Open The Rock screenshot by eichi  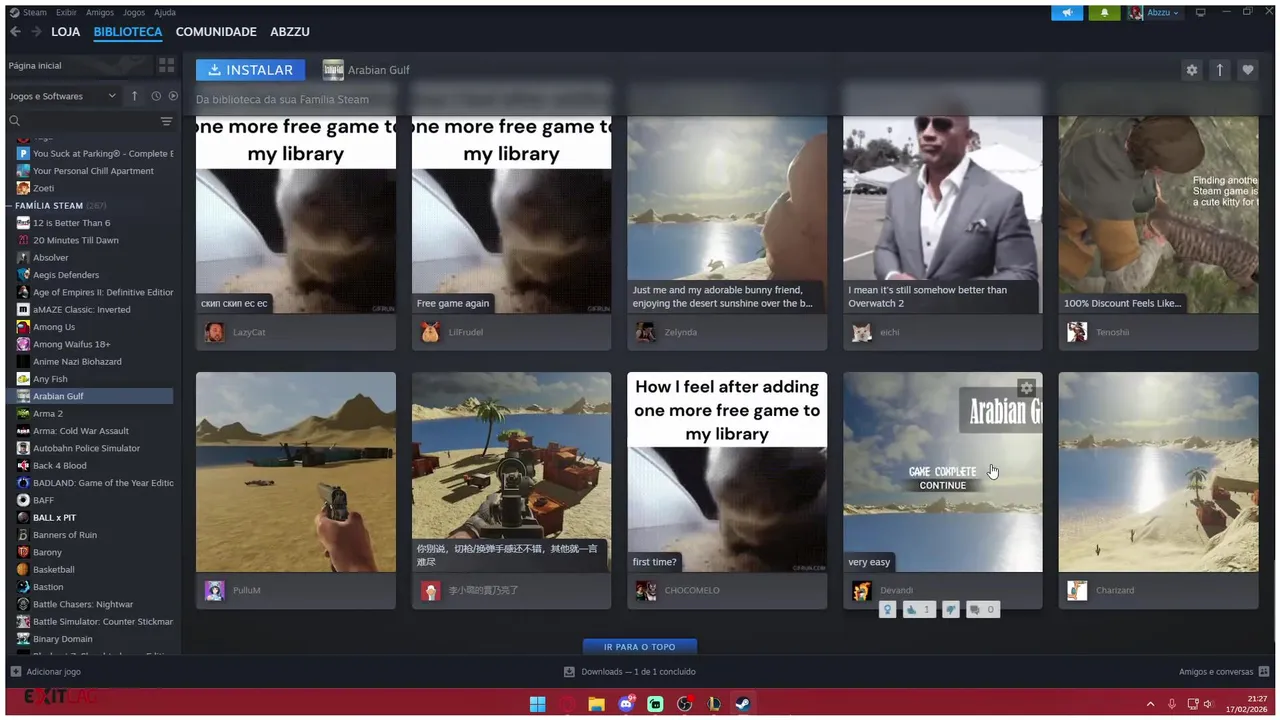point(943,214)
